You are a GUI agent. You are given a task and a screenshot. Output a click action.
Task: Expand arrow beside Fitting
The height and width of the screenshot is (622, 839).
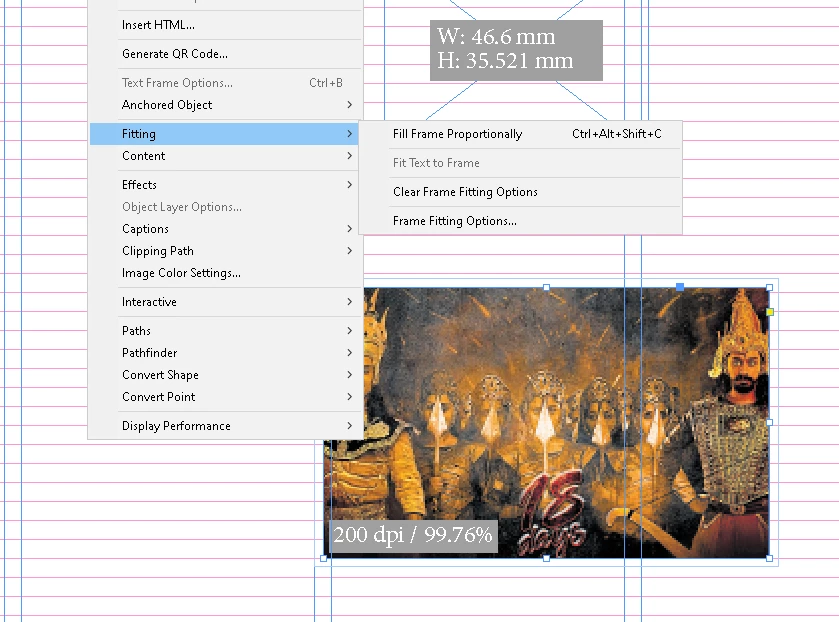click(x=349, y=133)
